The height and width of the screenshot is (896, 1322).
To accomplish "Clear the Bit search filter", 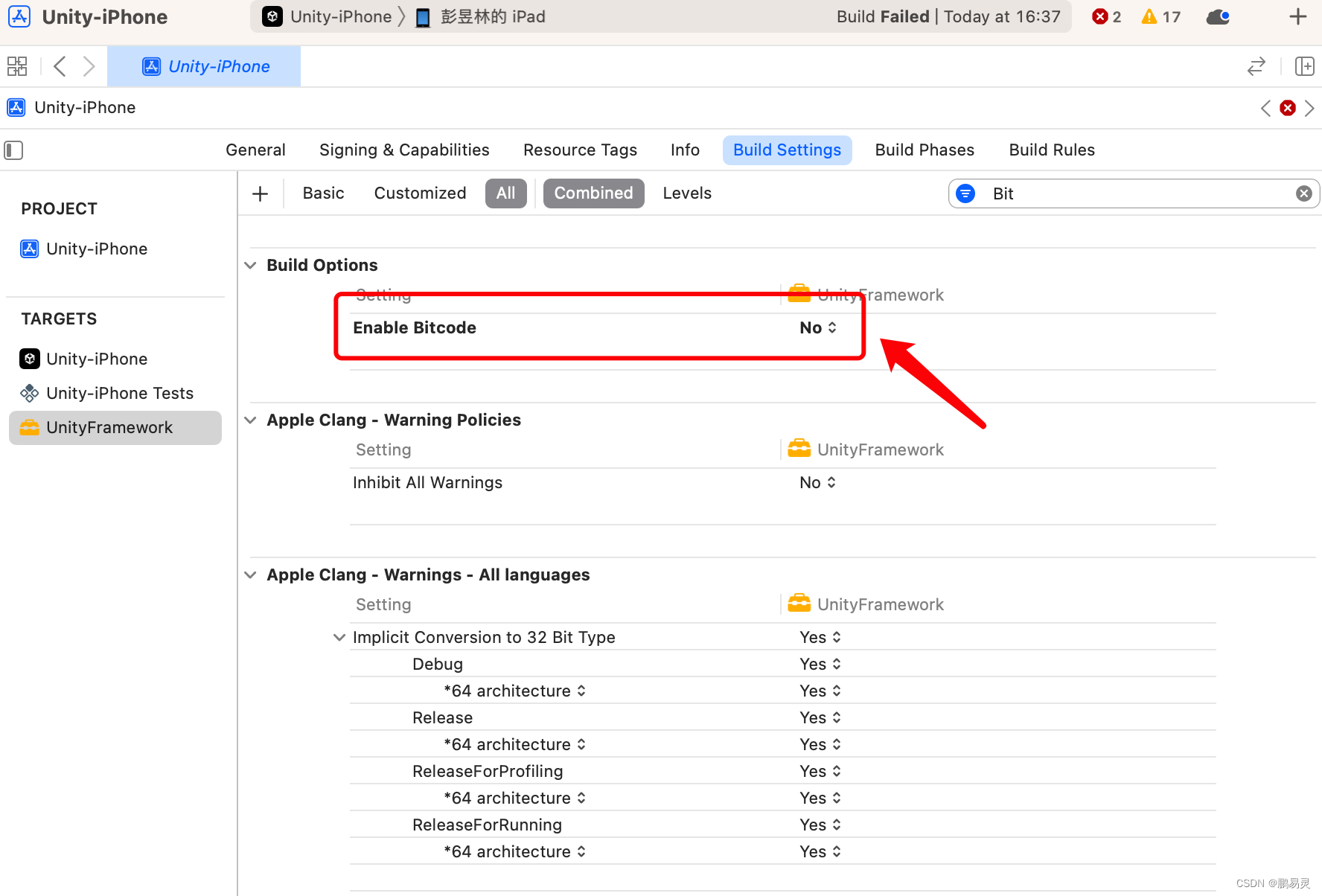I will click(x=1304, y=193).
